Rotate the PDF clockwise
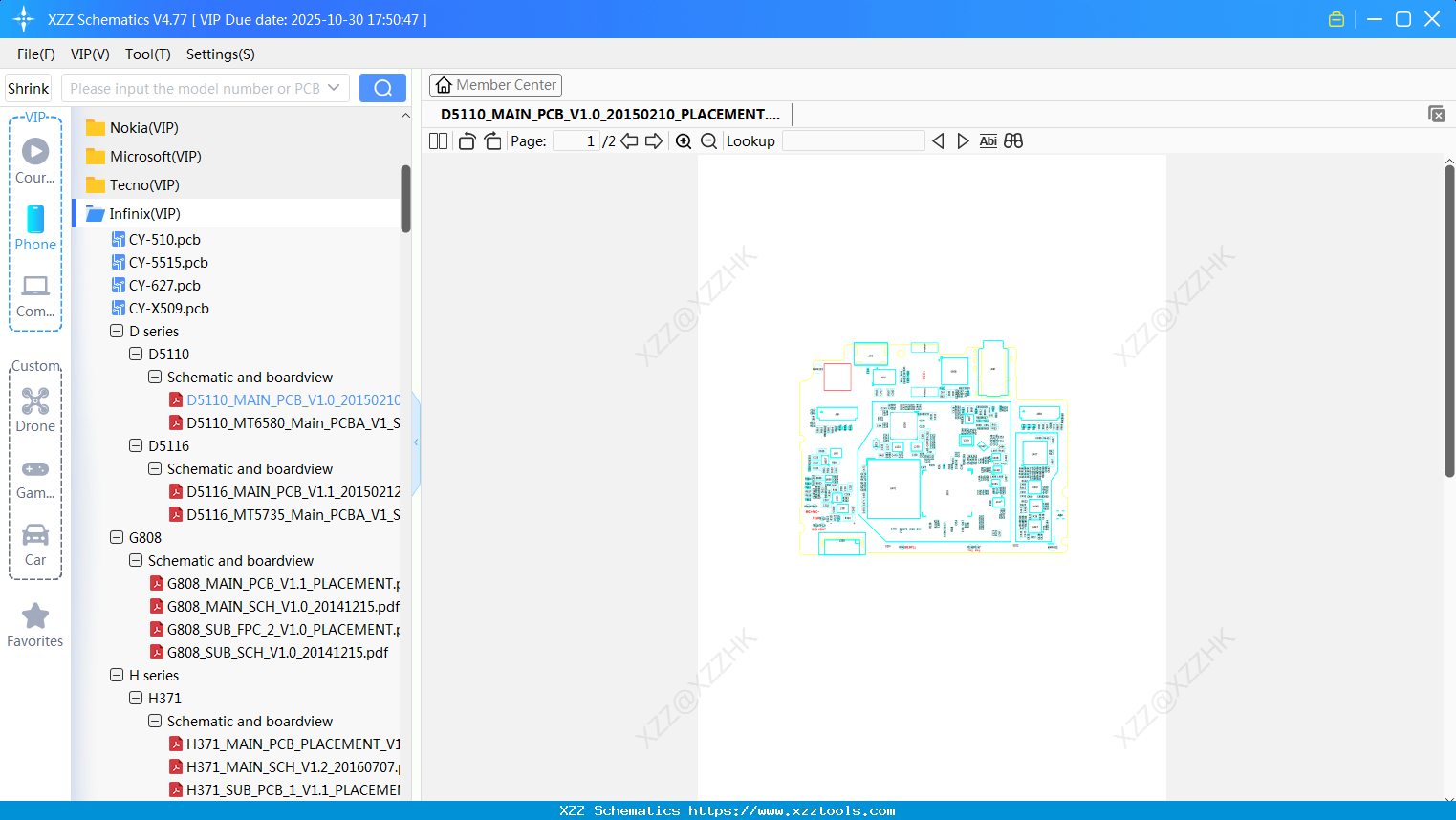 [492, 140]
